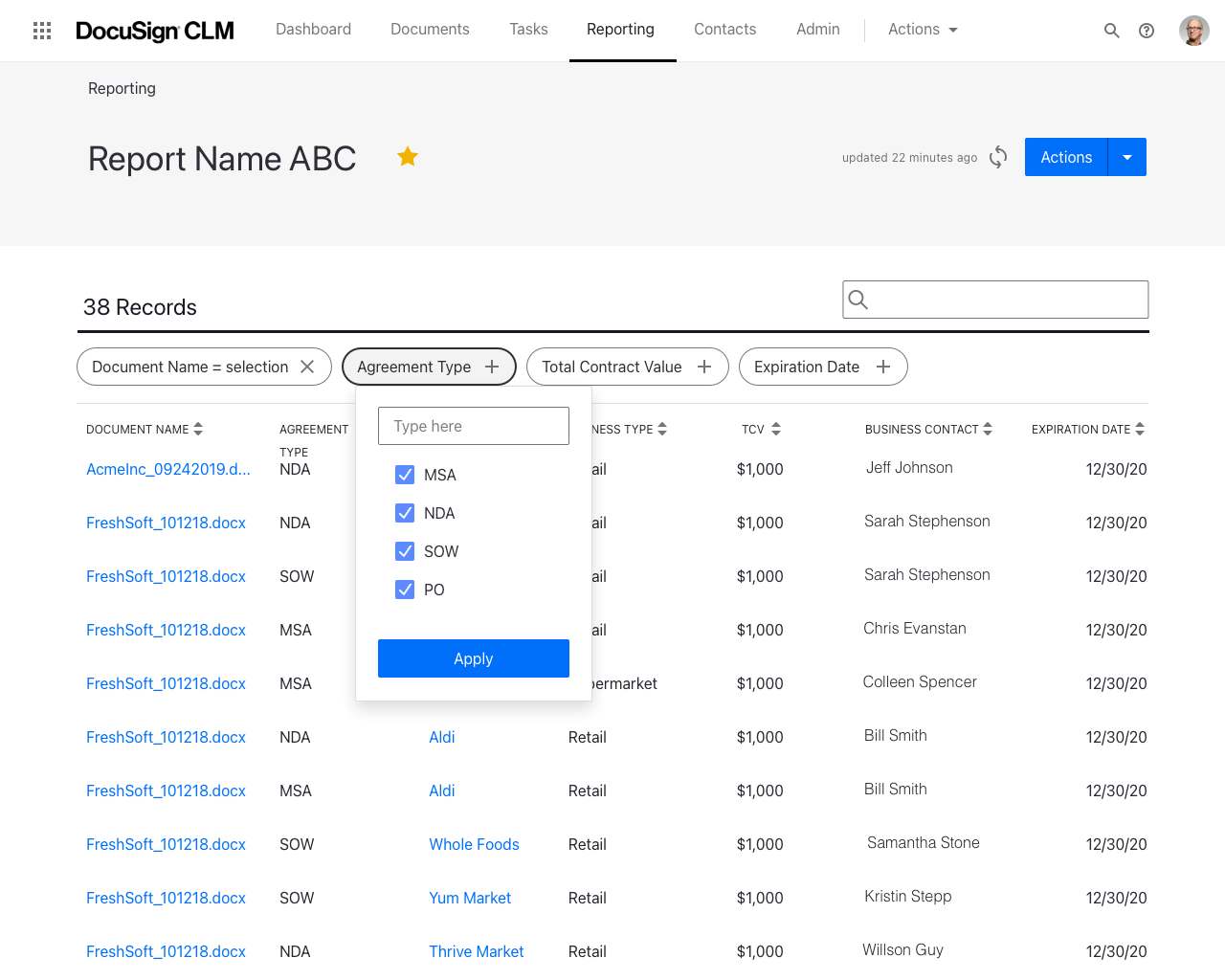Image resolution: width=1225 pixels, height=980 pixels.
Task: Go to the Admin tab
Action: pos(818,30)
